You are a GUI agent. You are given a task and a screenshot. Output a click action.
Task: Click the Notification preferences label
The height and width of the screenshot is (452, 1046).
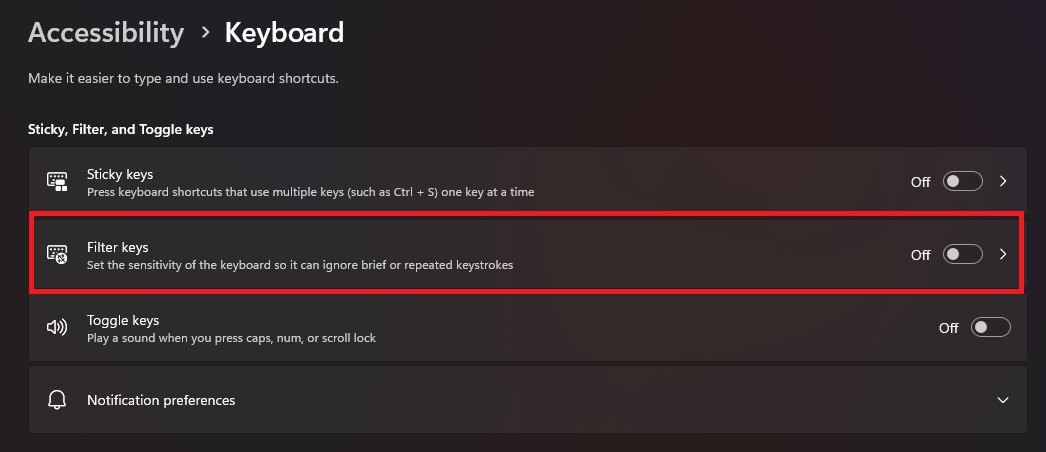coord(161,400)
